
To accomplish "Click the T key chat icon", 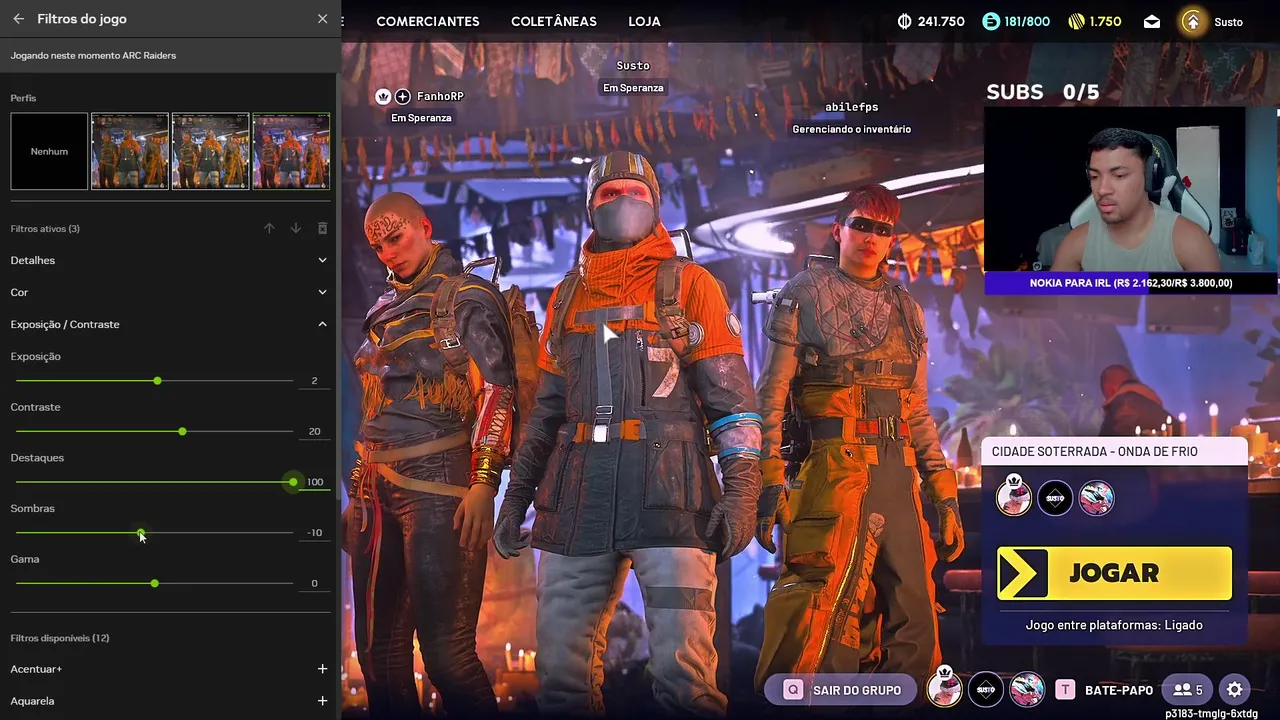I will pyautogui.click(x=1065, y=690).
